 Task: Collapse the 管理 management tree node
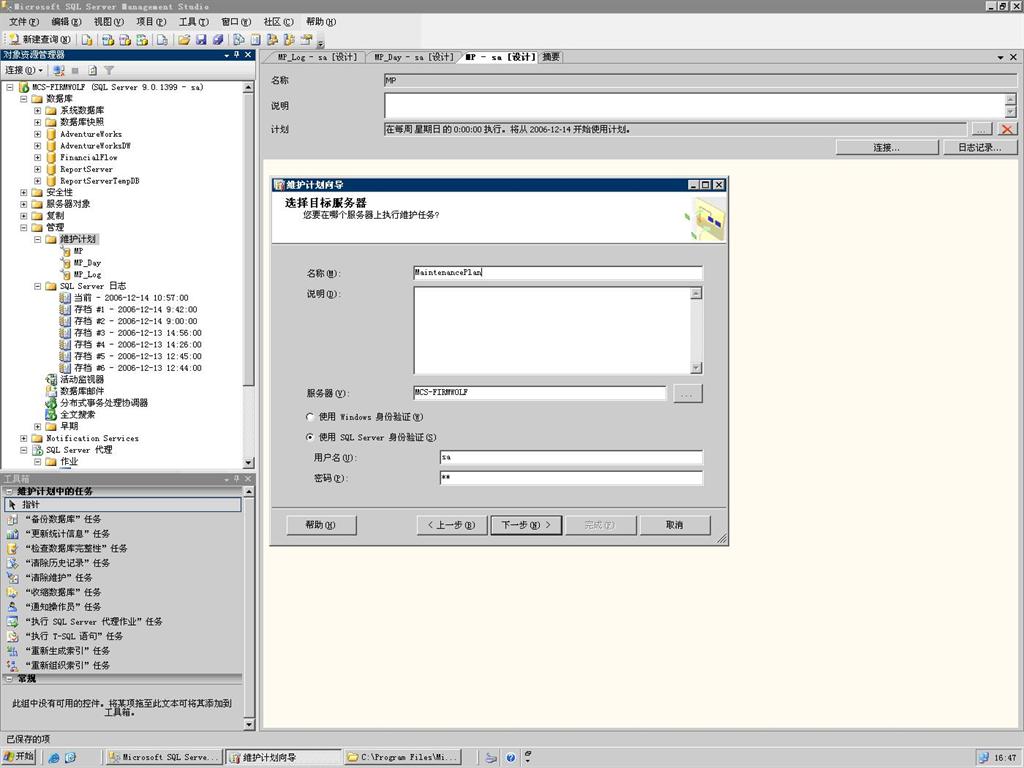click(x=24, y=227)
